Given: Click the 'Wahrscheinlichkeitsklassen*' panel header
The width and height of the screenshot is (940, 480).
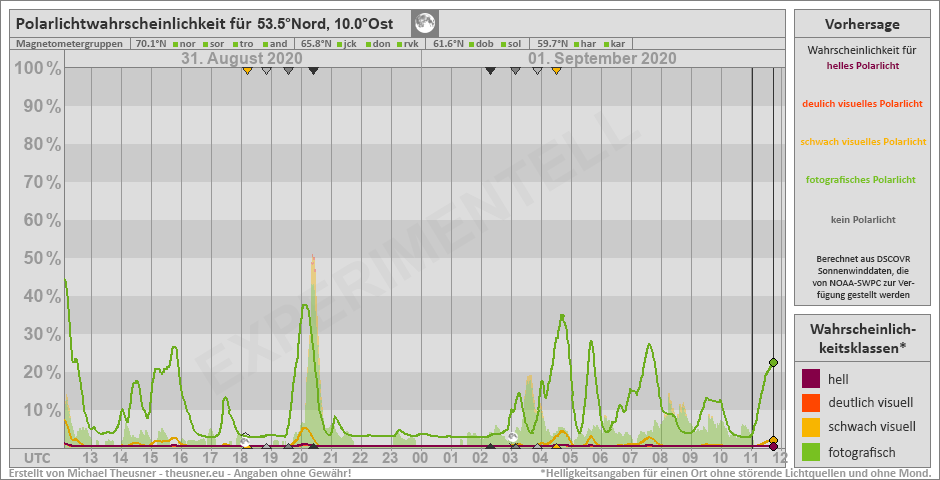Looking at the screenshot, I should click(x=862, y=338).
